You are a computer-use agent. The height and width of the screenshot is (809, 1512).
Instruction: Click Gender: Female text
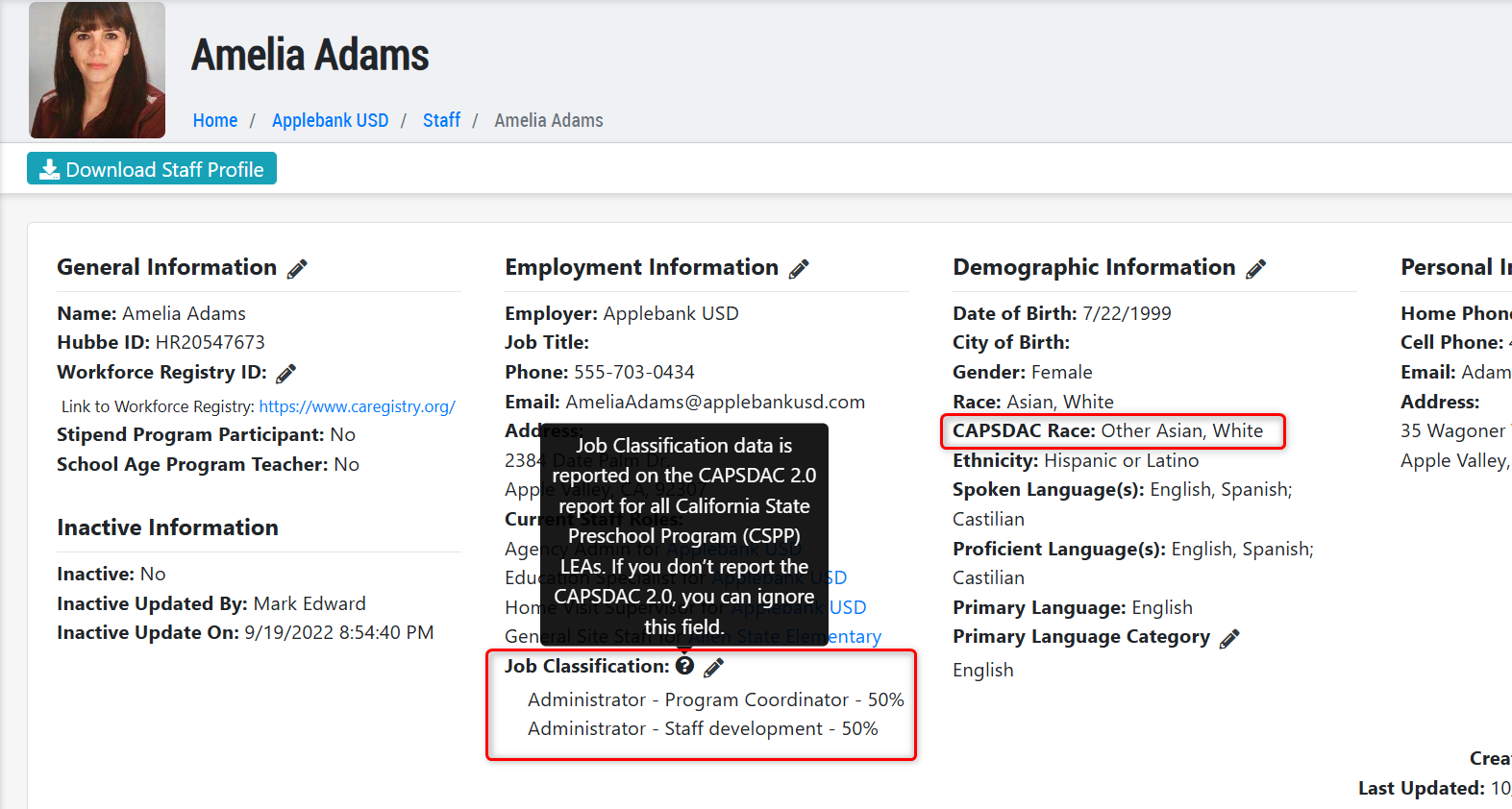[1023, 372]
